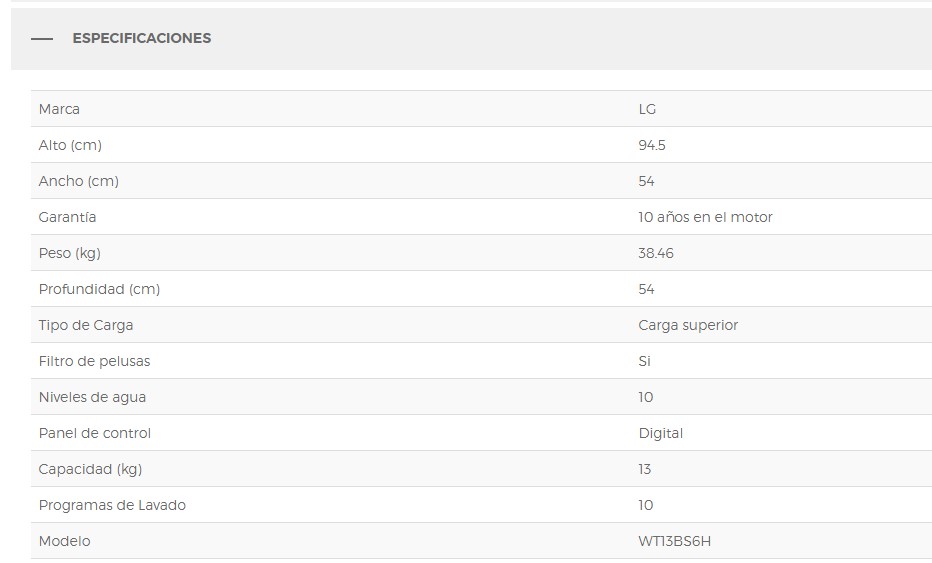
Task: Select the Marca row label
Action: [x=59, y=109]
